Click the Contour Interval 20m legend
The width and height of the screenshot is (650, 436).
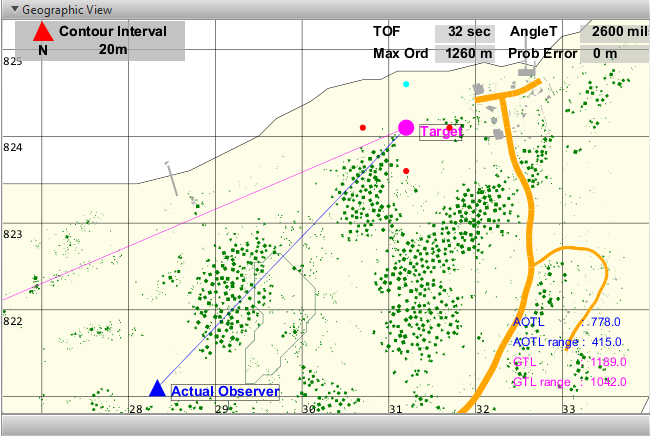(x=100, y=41)
